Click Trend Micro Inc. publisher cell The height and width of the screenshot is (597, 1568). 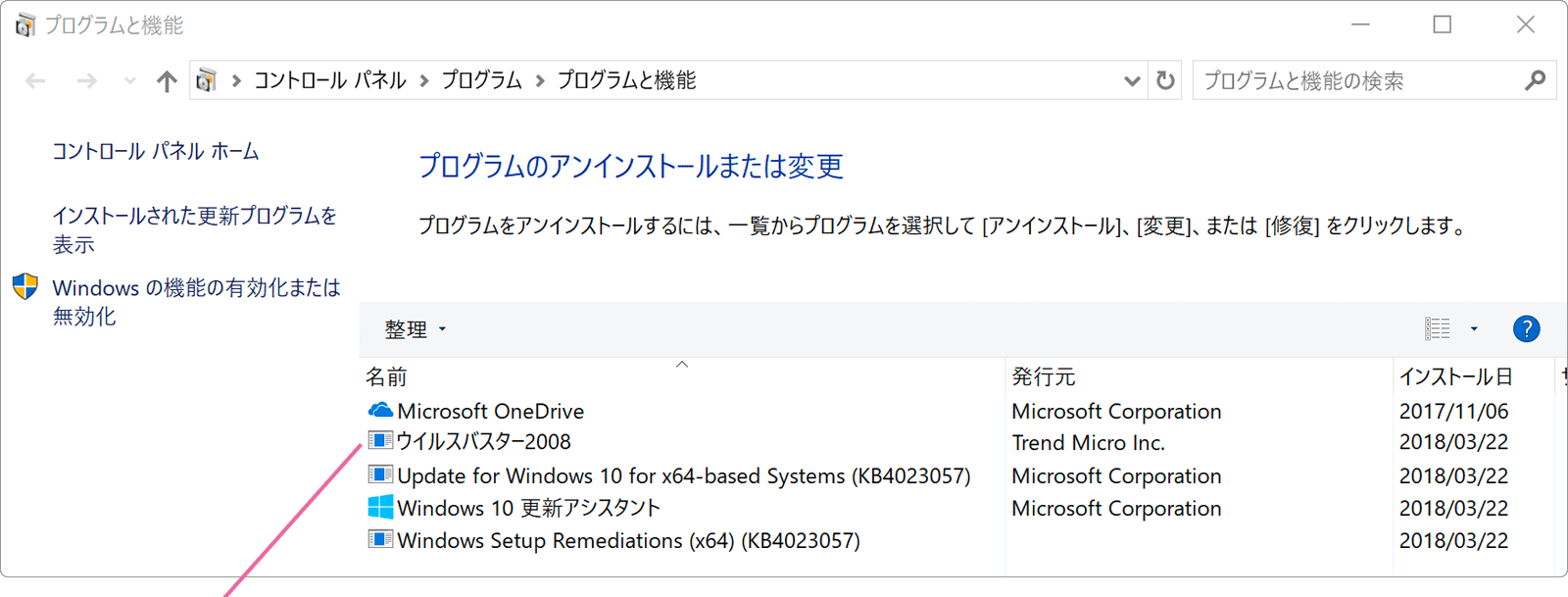[x=1088, y=442]
